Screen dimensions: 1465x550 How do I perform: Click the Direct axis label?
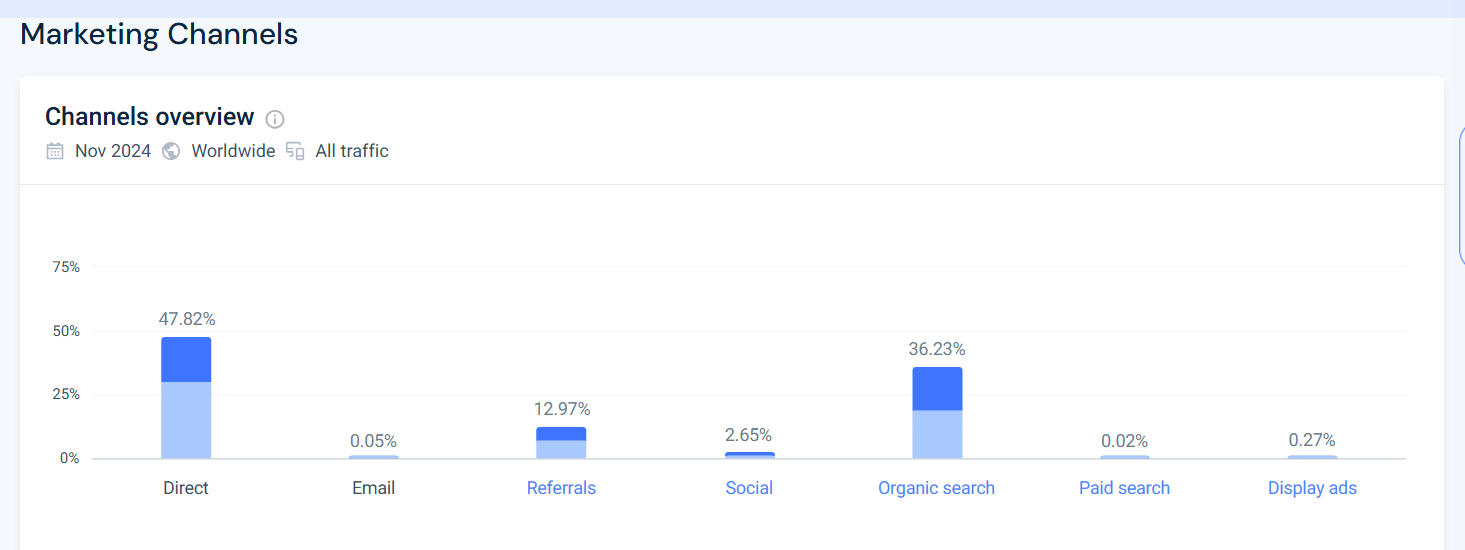click(x=186, y=488)
